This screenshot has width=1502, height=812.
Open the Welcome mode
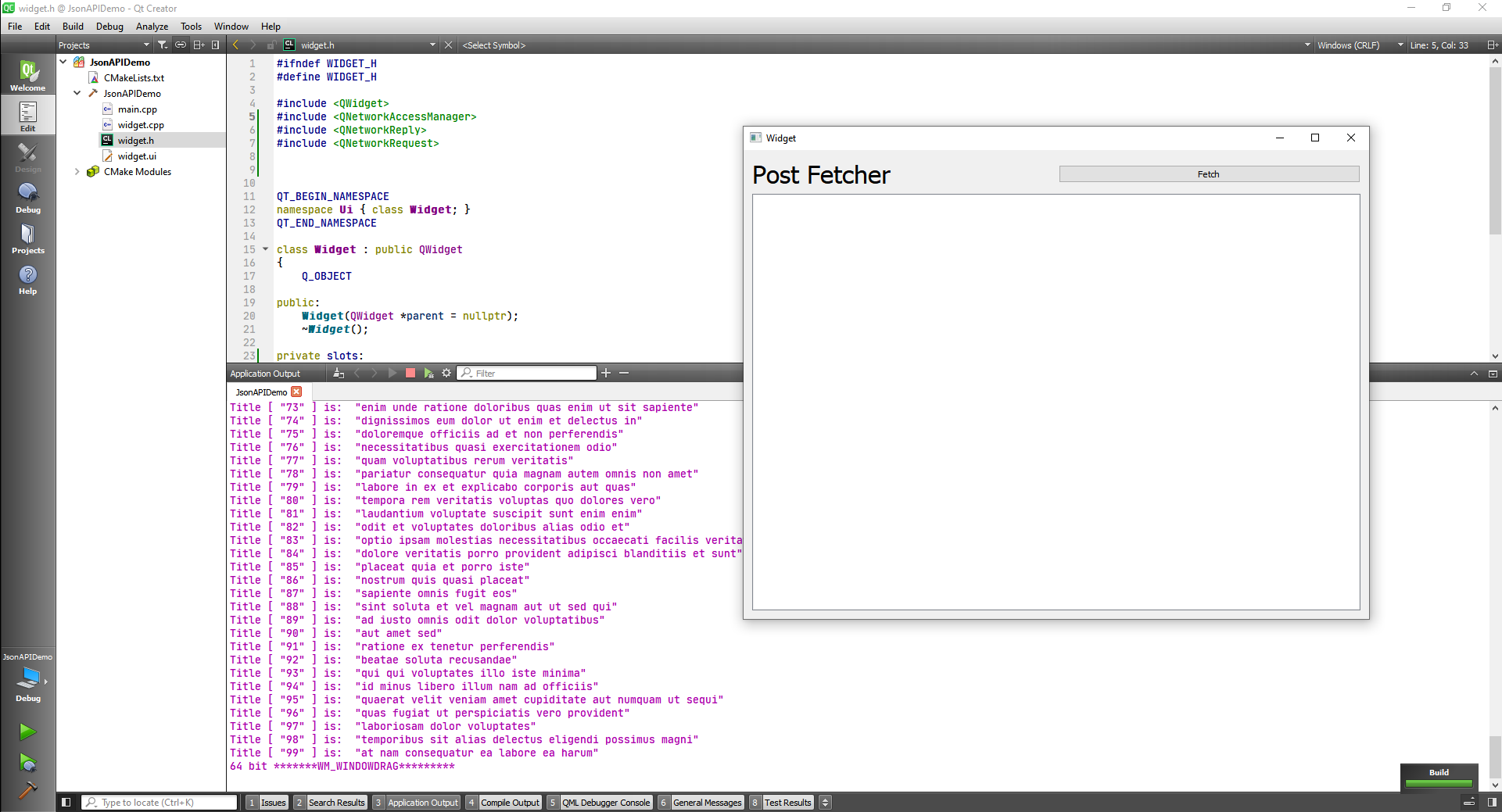[27, 76]
